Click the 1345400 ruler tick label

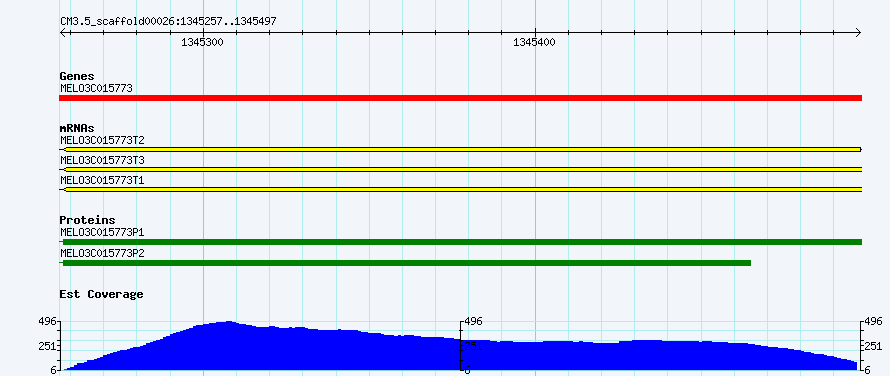pos(534,43)
